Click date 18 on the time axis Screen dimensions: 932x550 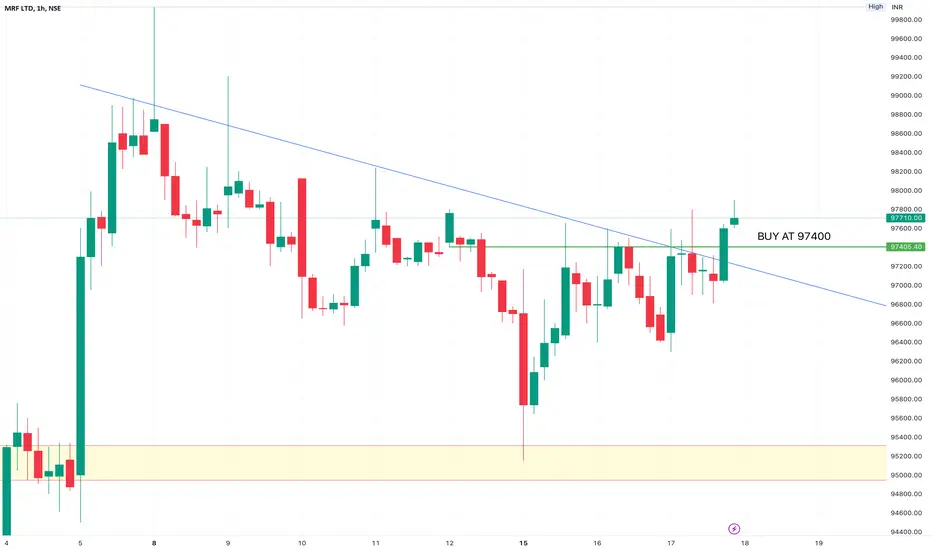[x=745, y=543]
